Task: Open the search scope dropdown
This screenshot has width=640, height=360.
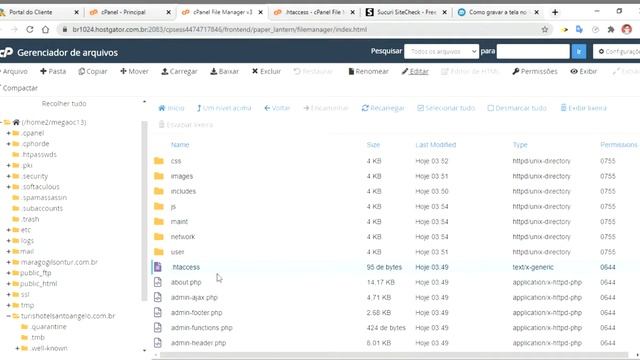Action: [x=441, y=51]
